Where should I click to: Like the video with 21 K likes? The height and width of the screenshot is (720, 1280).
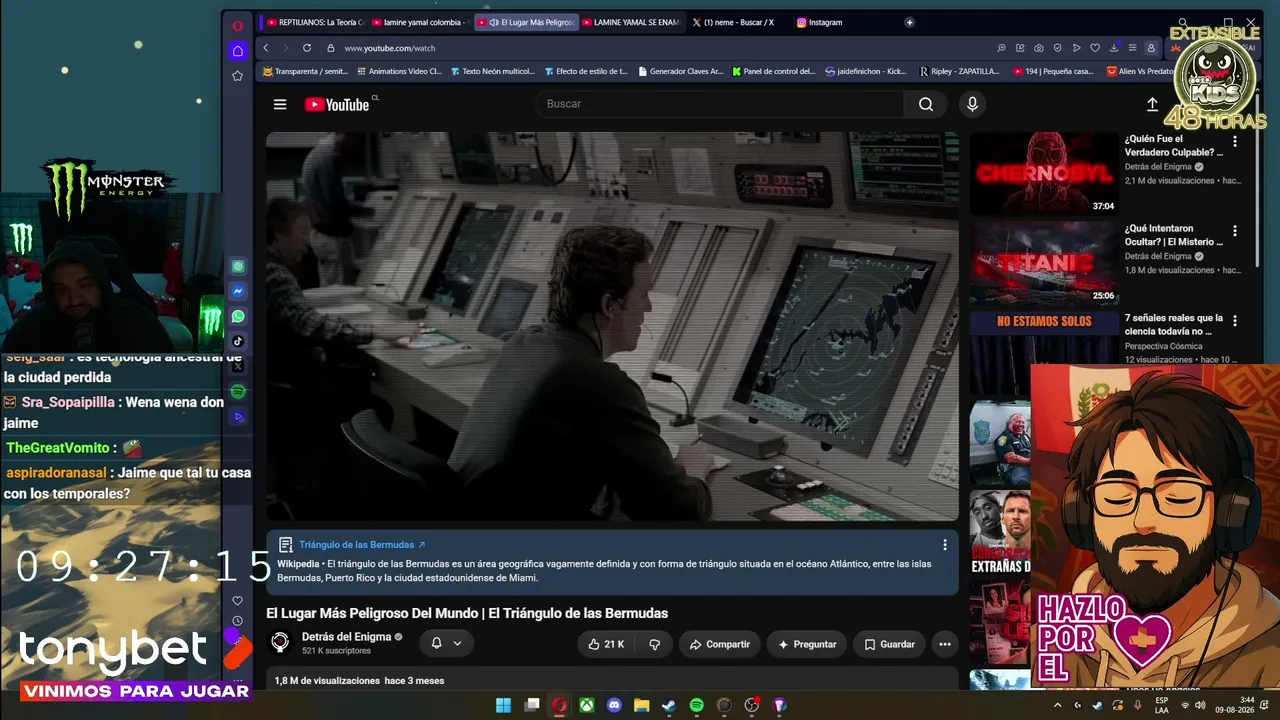[x=606, y=644]
